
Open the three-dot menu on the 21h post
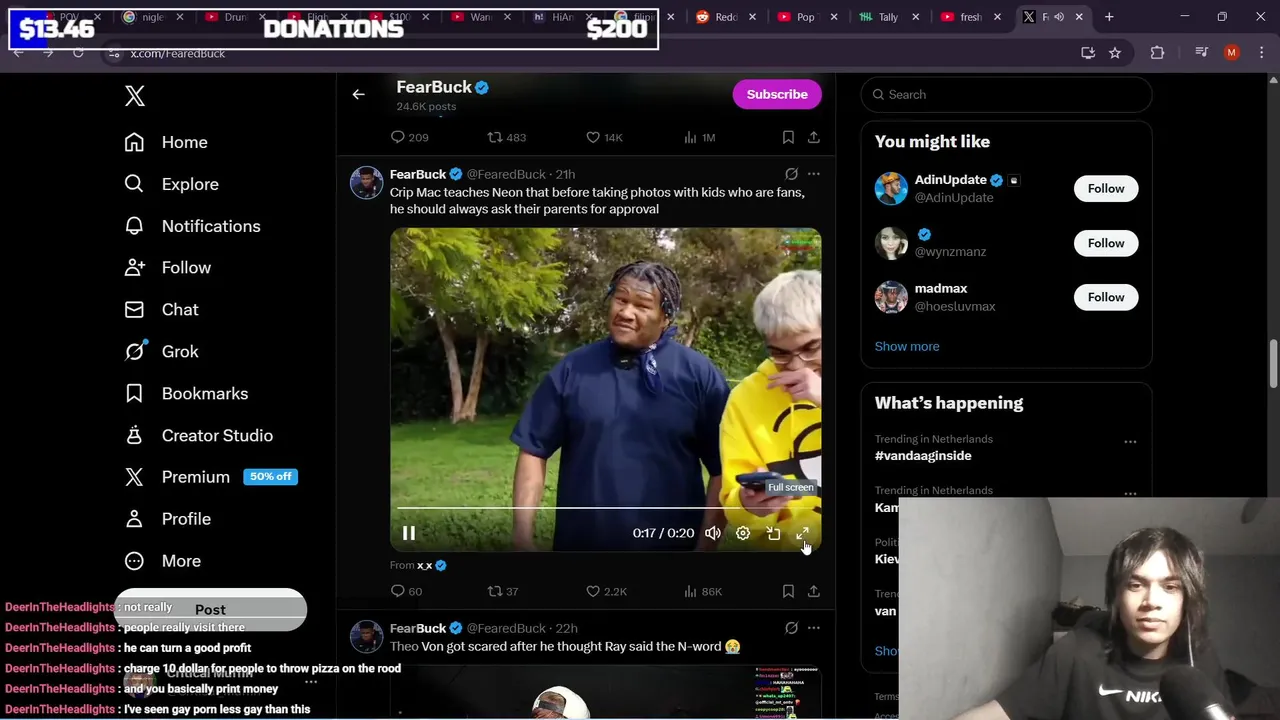click(814, 174)
